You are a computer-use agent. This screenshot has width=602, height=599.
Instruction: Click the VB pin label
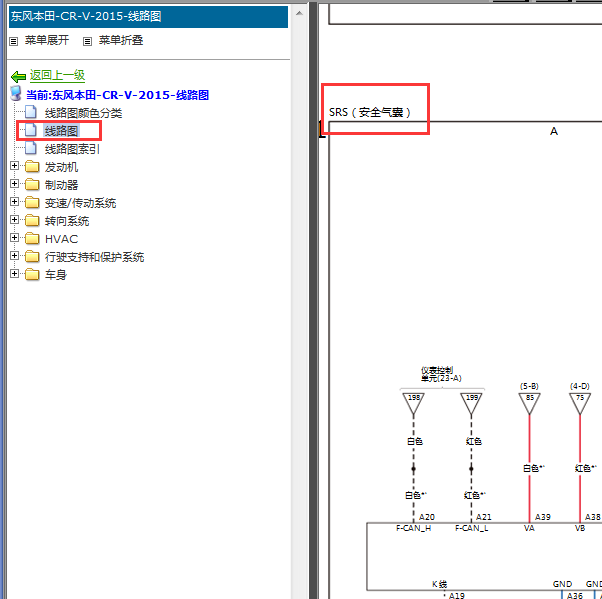(580, 528)
